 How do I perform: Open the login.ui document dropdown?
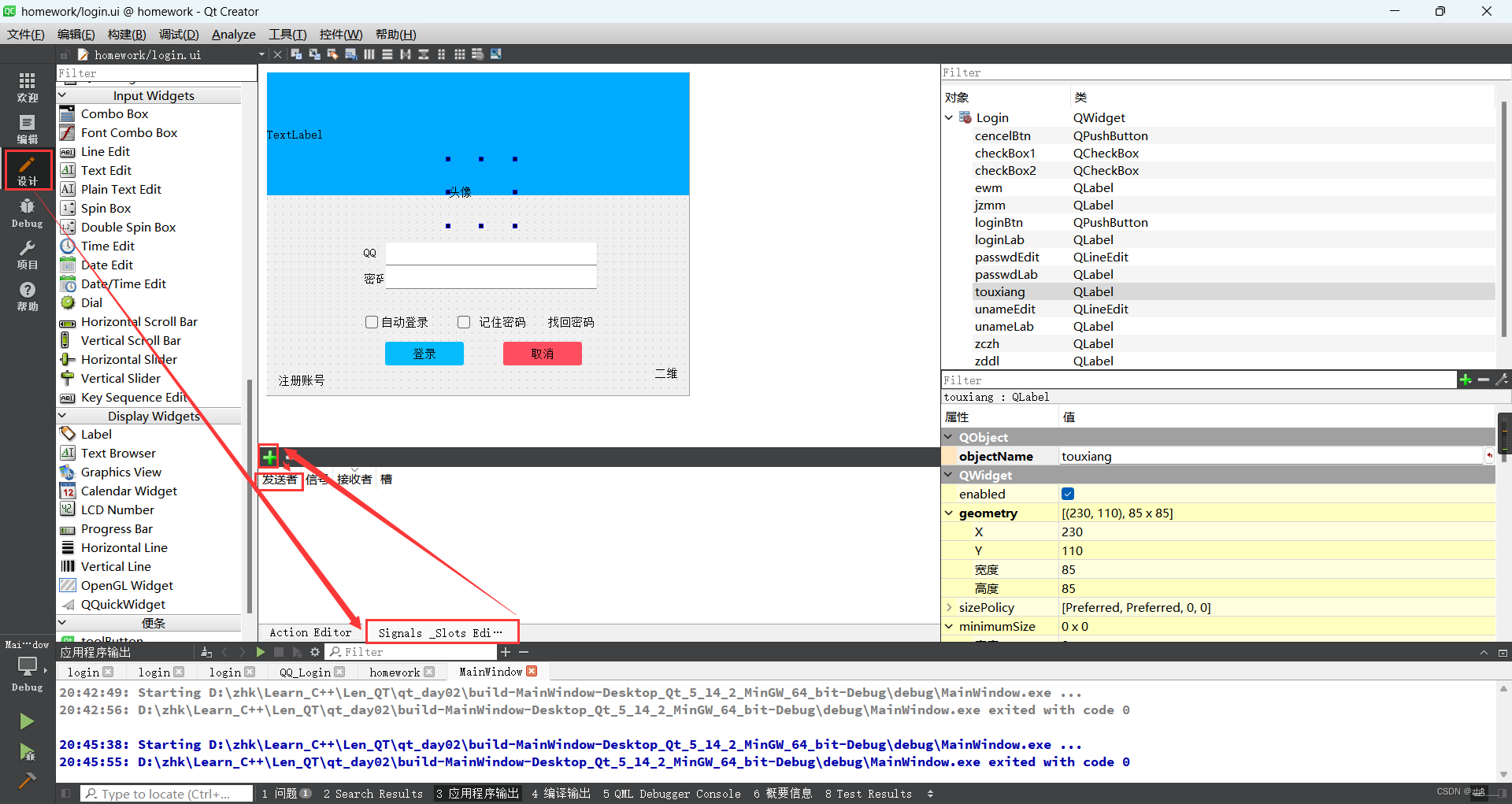click(x=261, y=54)
